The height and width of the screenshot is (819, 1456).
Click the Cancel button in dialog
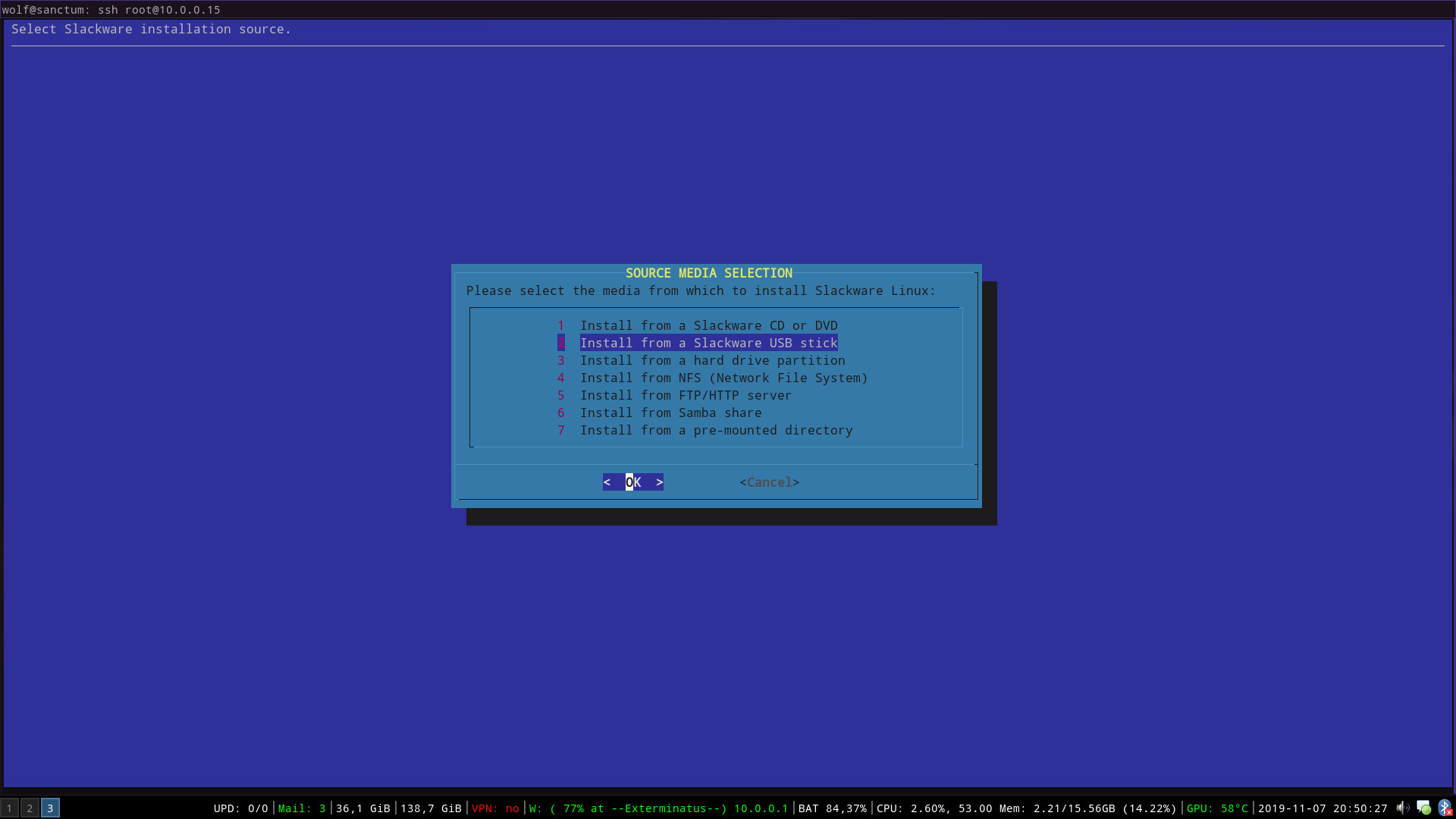point(769,482)
